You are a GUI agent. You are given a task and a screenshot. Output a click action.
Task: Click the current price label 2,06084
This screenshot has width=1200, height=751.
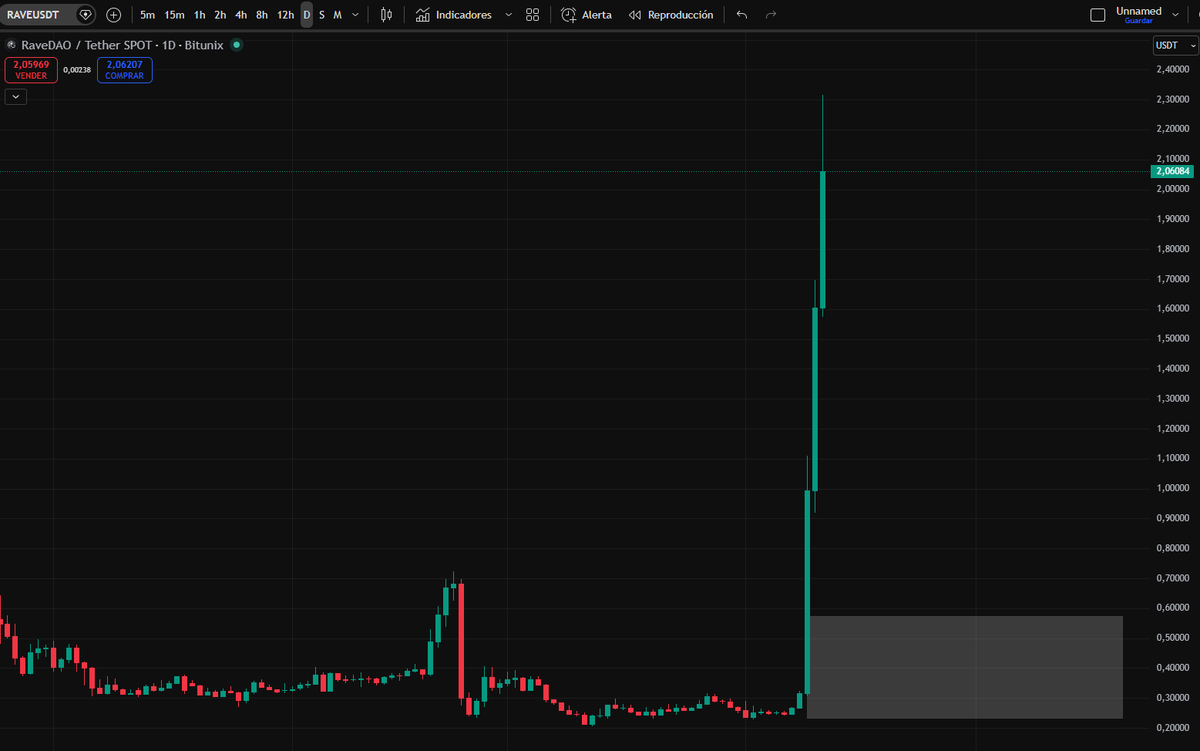click(x=1174, y=171)
